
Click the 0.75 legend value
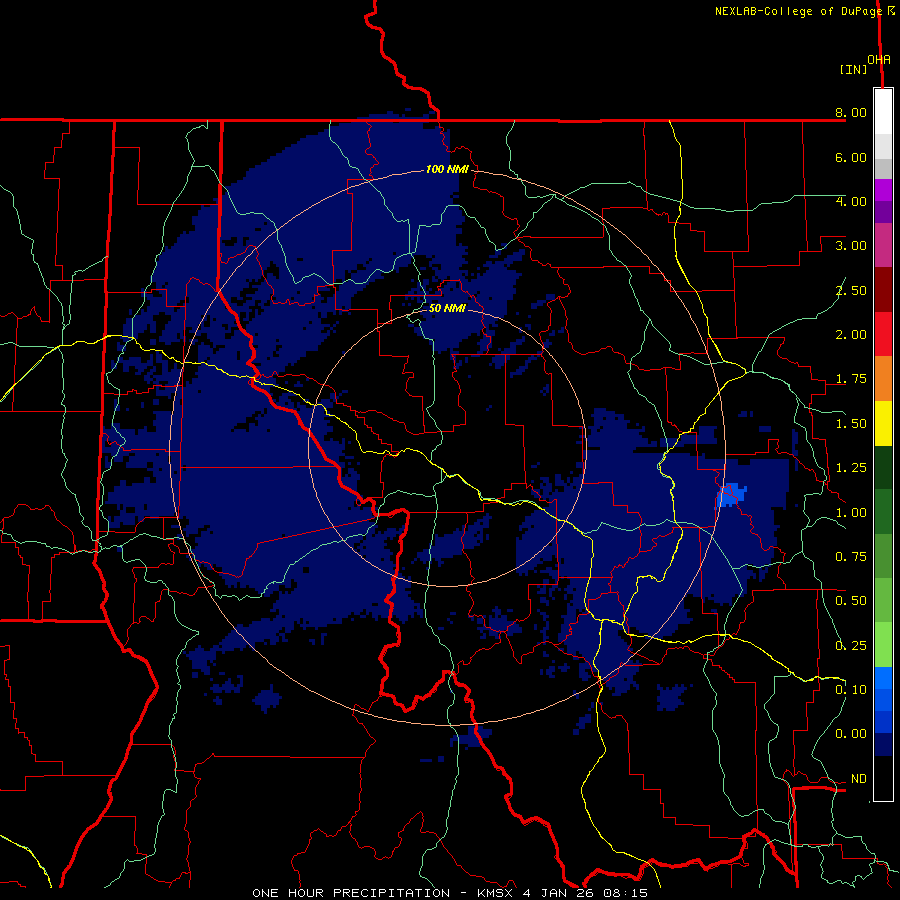click(851, 557)
